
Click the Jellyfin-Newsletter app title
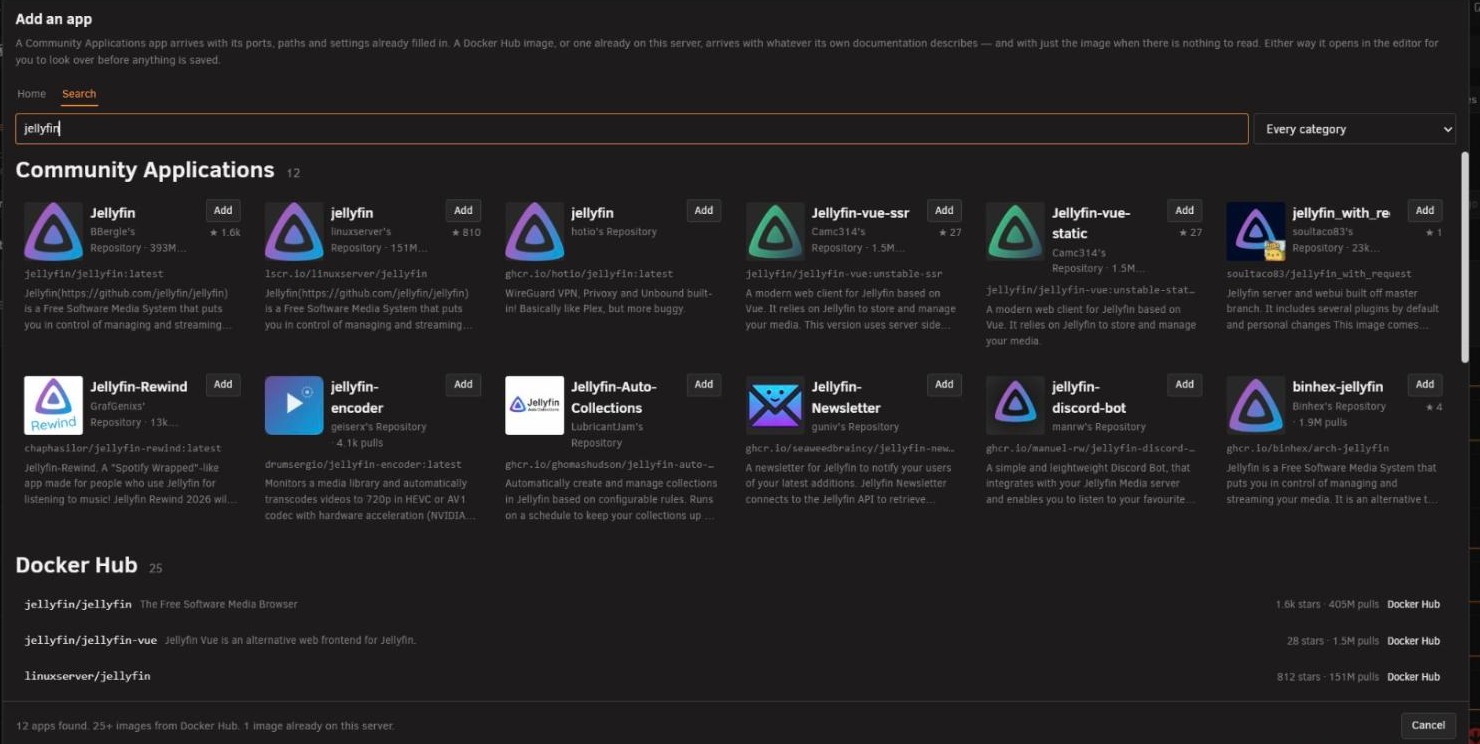pos(846,397)
